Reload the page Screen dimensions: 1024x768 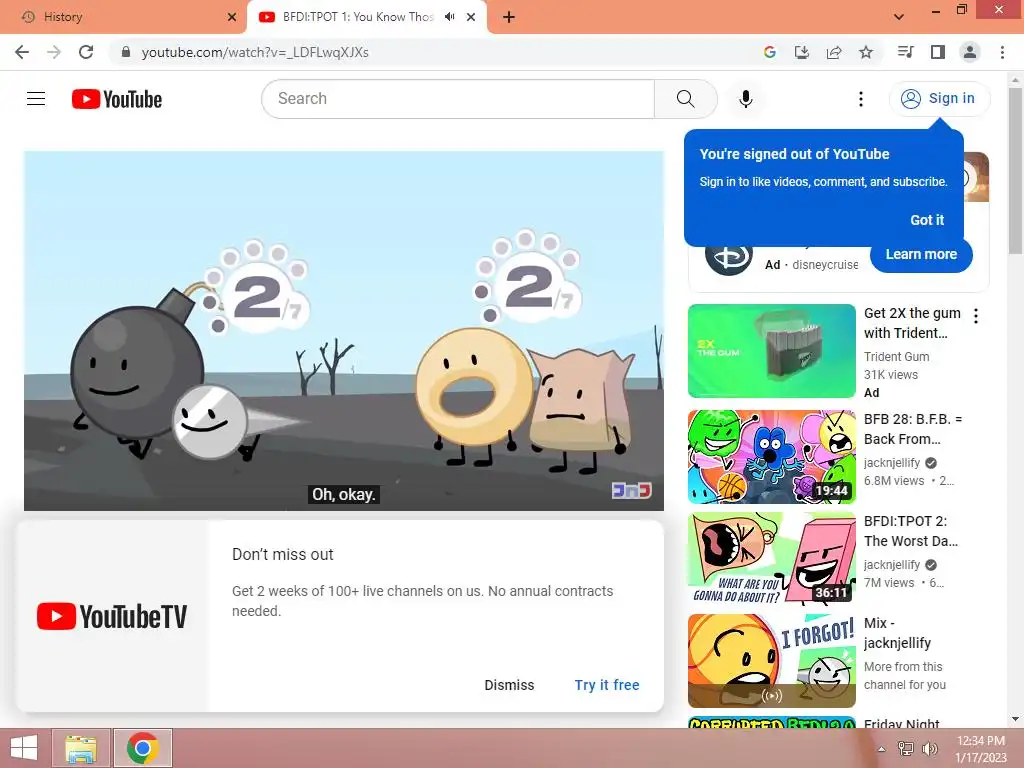tap(86, 52)
